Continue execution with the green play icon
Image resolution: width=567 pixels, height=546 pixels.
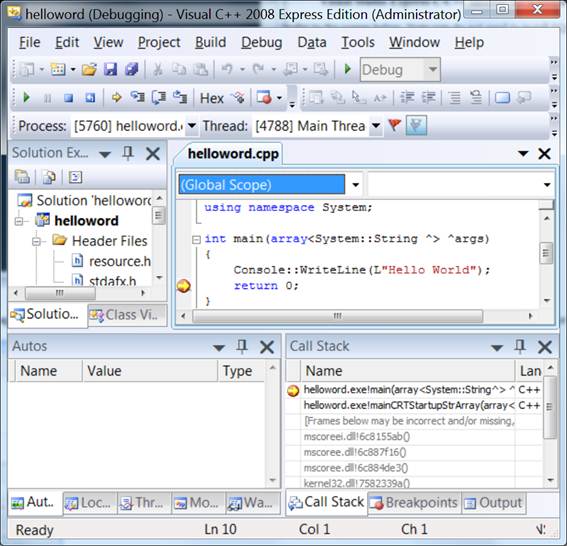point(26,97)
